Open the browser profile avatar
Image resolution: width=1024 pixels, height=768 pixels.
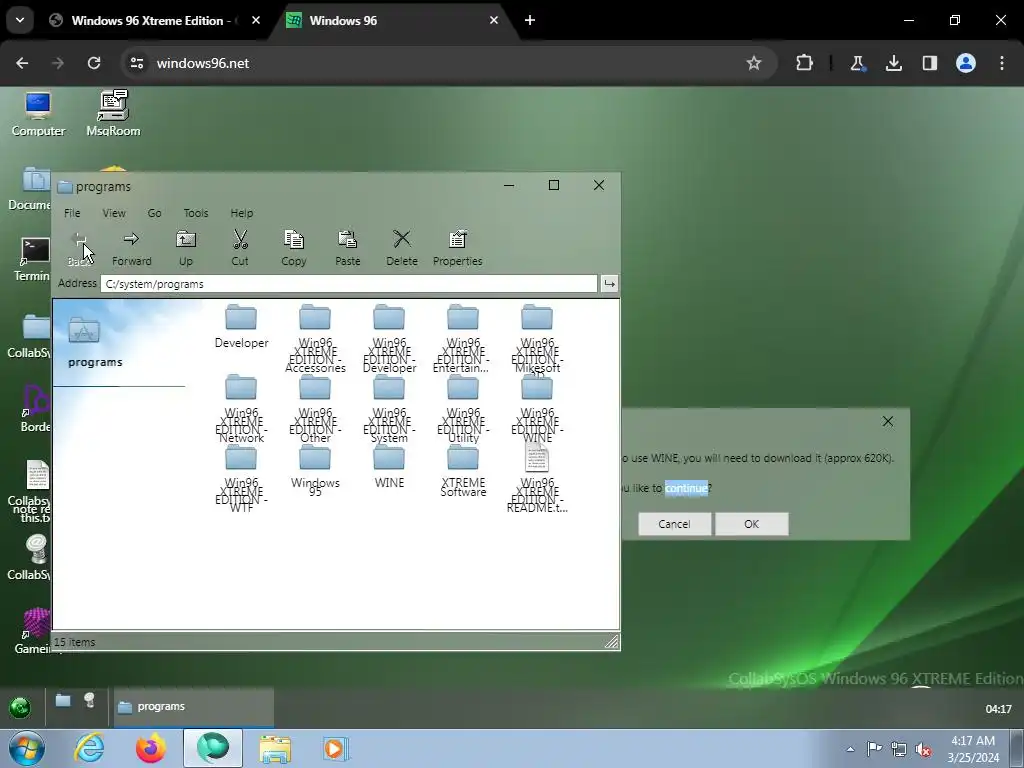(966, 63)
